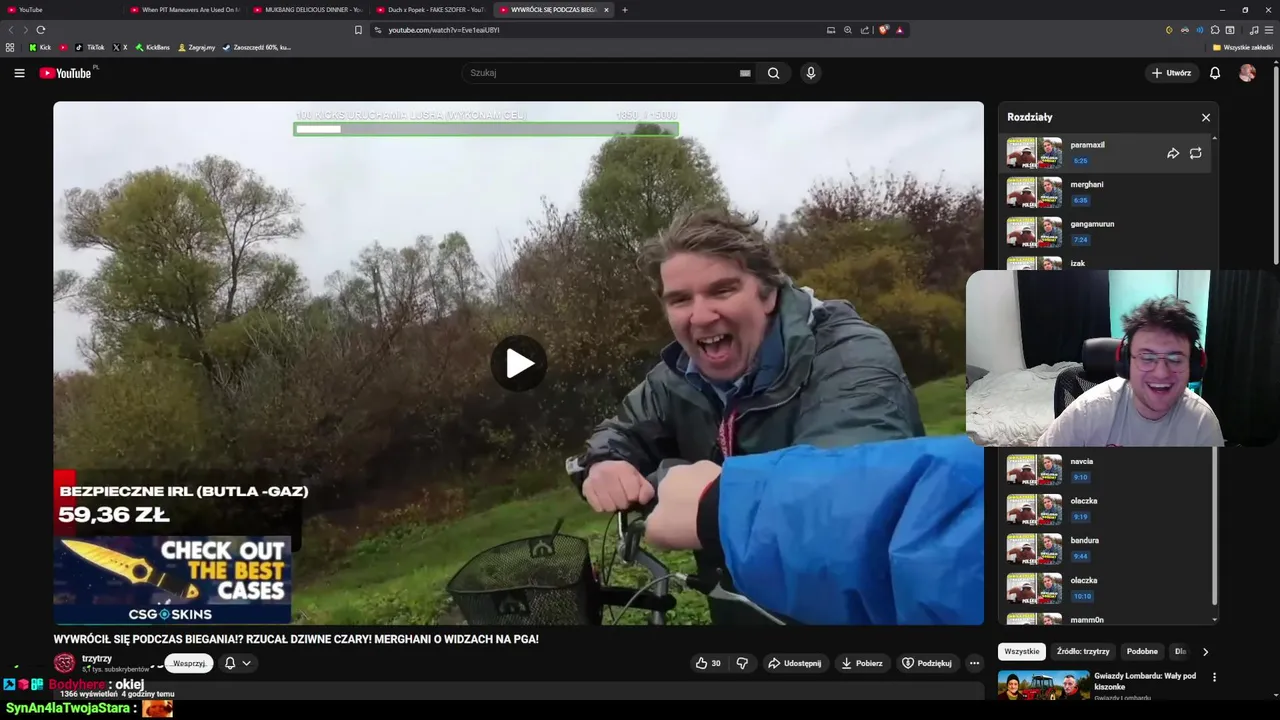The height and width of the screenshot is (720, 1280).
Task: Reload the page in browser
Action: [x=41, y=30]
